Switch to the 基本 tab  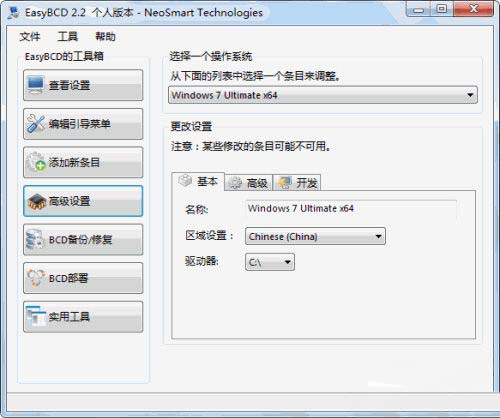tap(198, 182)
